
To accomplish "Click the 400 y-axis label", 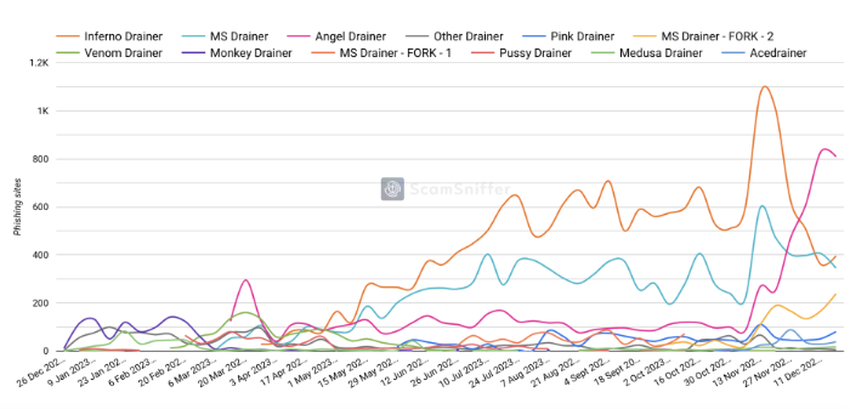I will tap(41, 254).
